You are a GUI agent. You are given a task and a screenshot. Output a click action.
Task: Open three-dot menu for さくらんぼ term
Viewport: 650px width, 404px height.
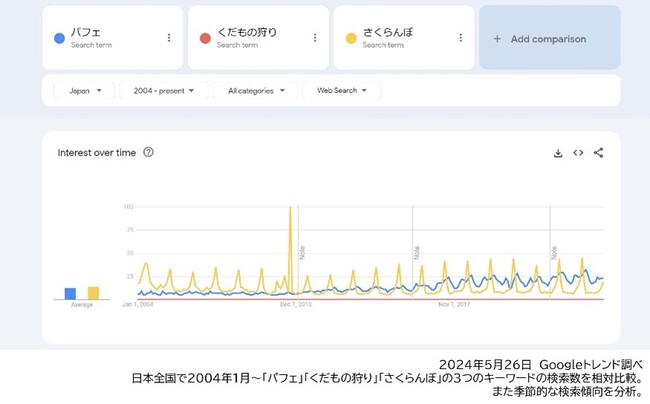pos(461,38)
